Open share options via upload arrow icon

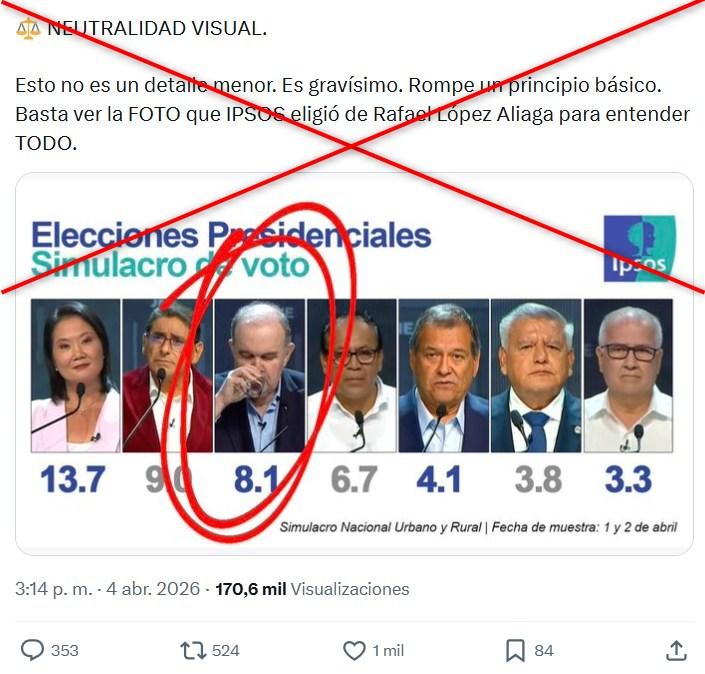676,650
